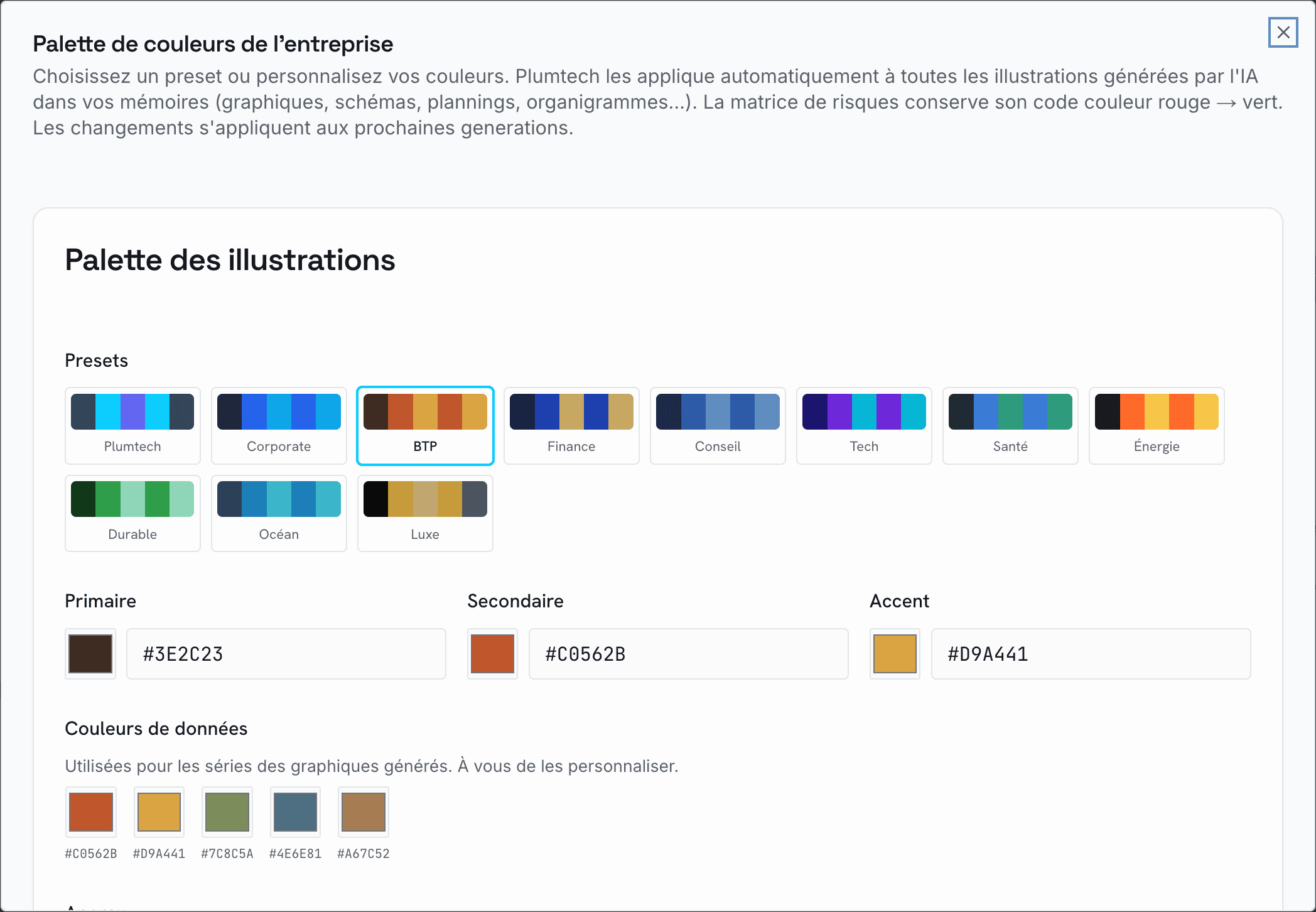Click data color swatch #C0562B
This screenshot has width=1316, height=912.
[91, 812]
